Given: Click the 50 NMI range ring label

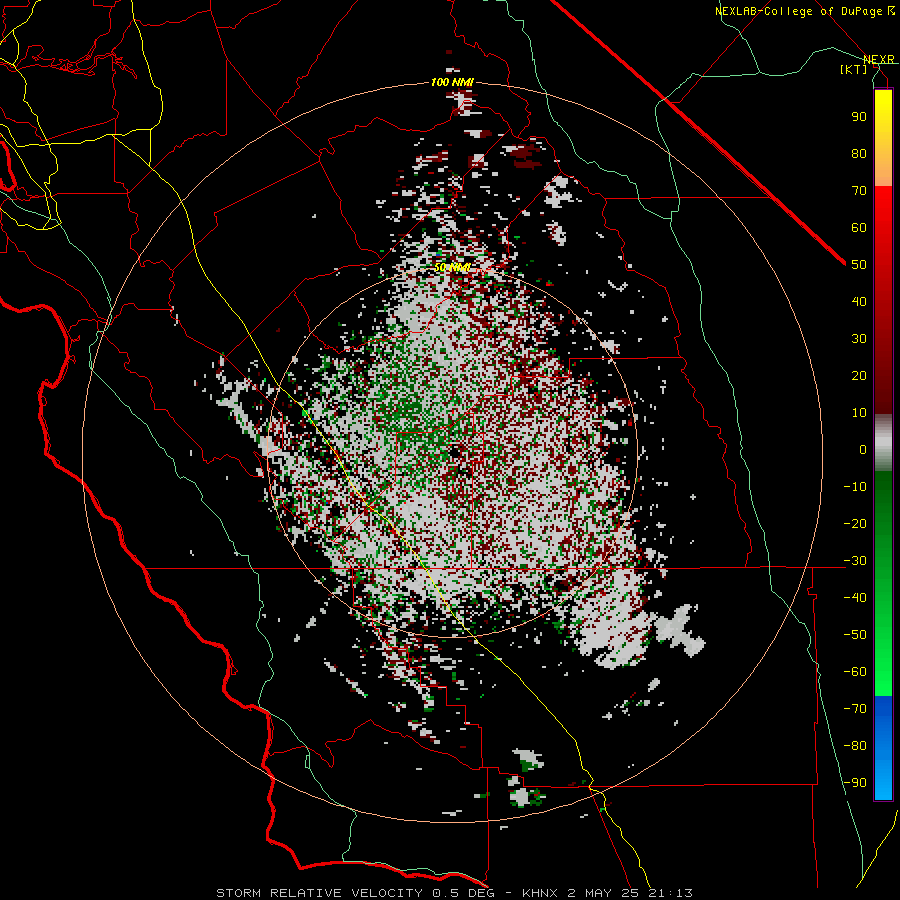Looking at the screenshot, I should [452, 267].
